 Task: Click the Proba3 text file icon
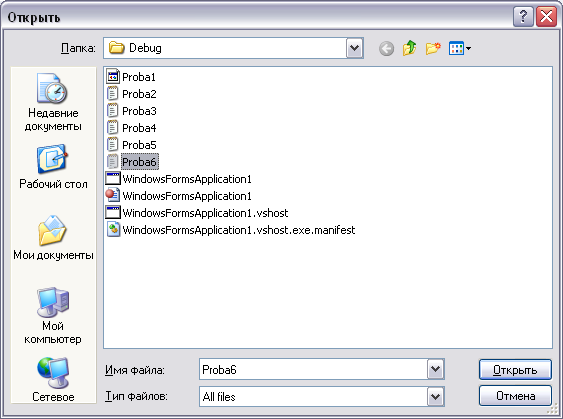point(113,111)
